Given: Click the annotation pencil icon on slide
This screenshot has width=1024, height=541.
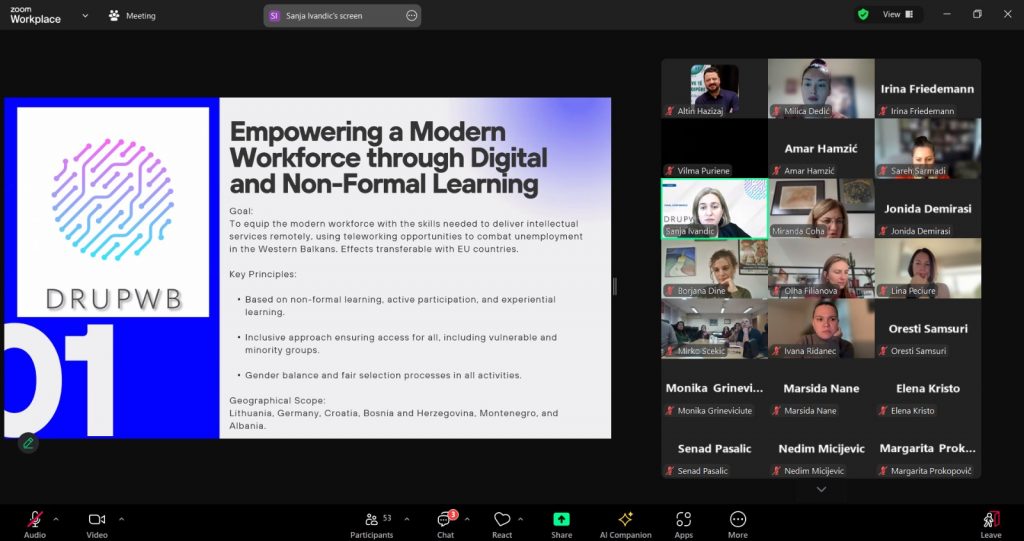Looking at the screenshot, I should click(28, 442).
